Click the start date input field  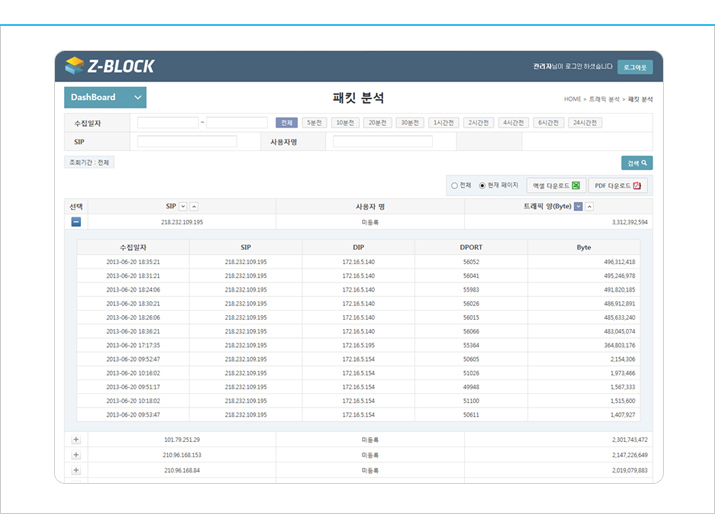168,123
